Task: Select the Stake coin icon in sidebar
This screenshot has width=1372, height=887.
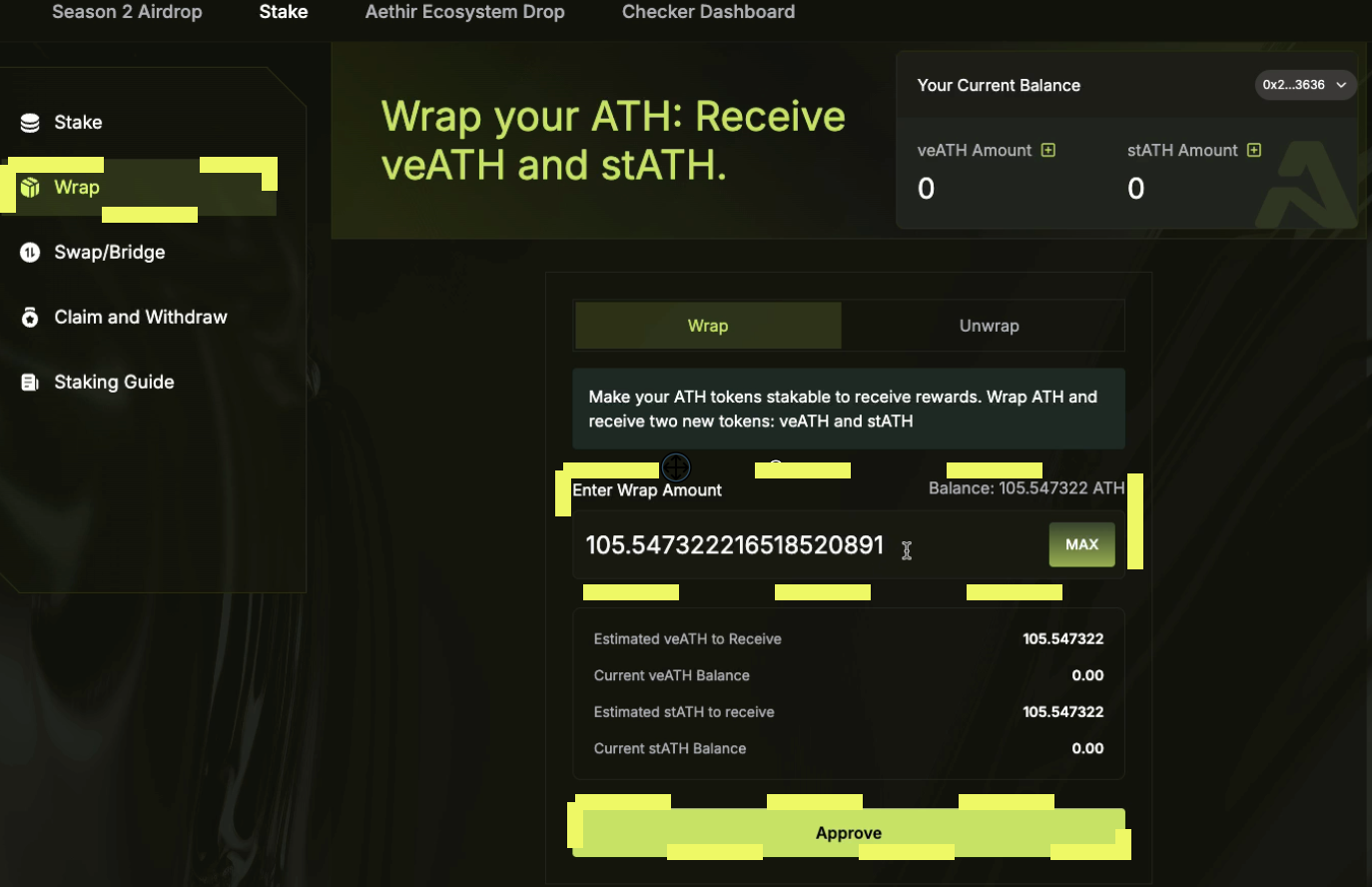Action: pos(29,122)
